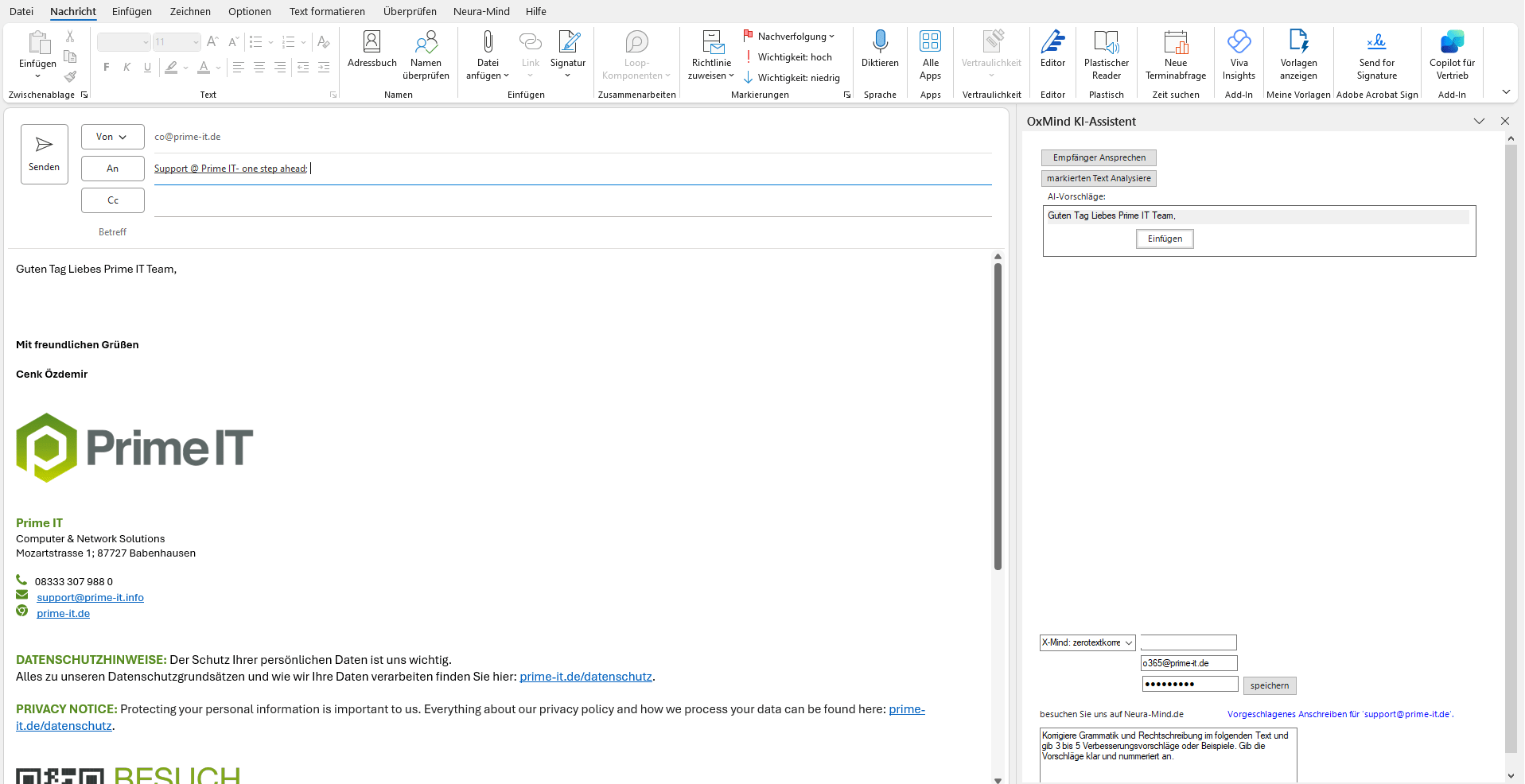The height and width of the screenshot is (784, 1525).
Task: Click the bulleted list icon
Action: (x=255, y=42)
